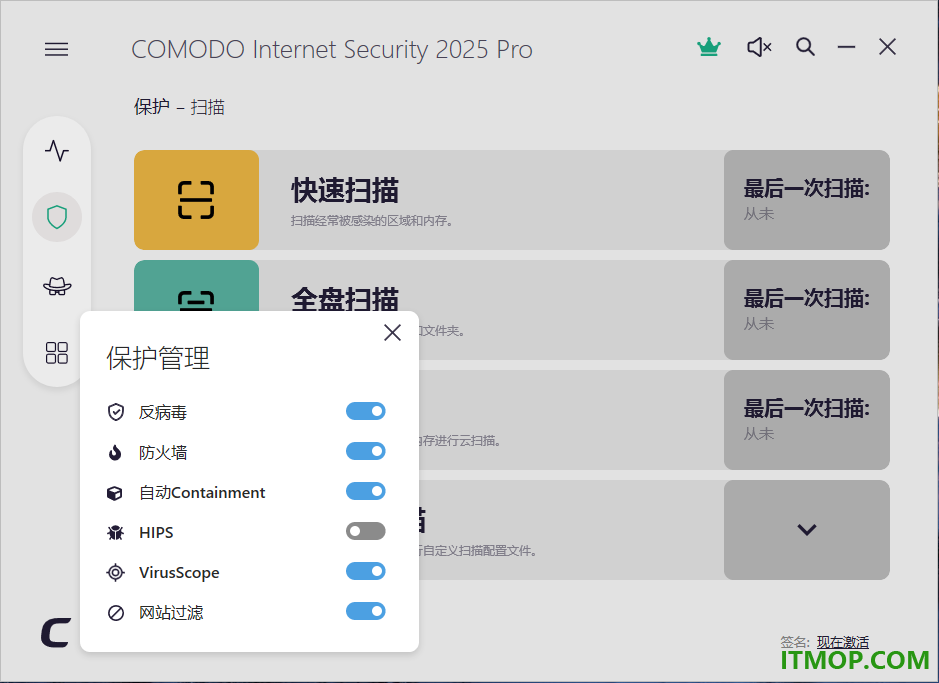939x683 pixels.
Task: Click the antivirus shield check icon
Action: click(116, 412)
